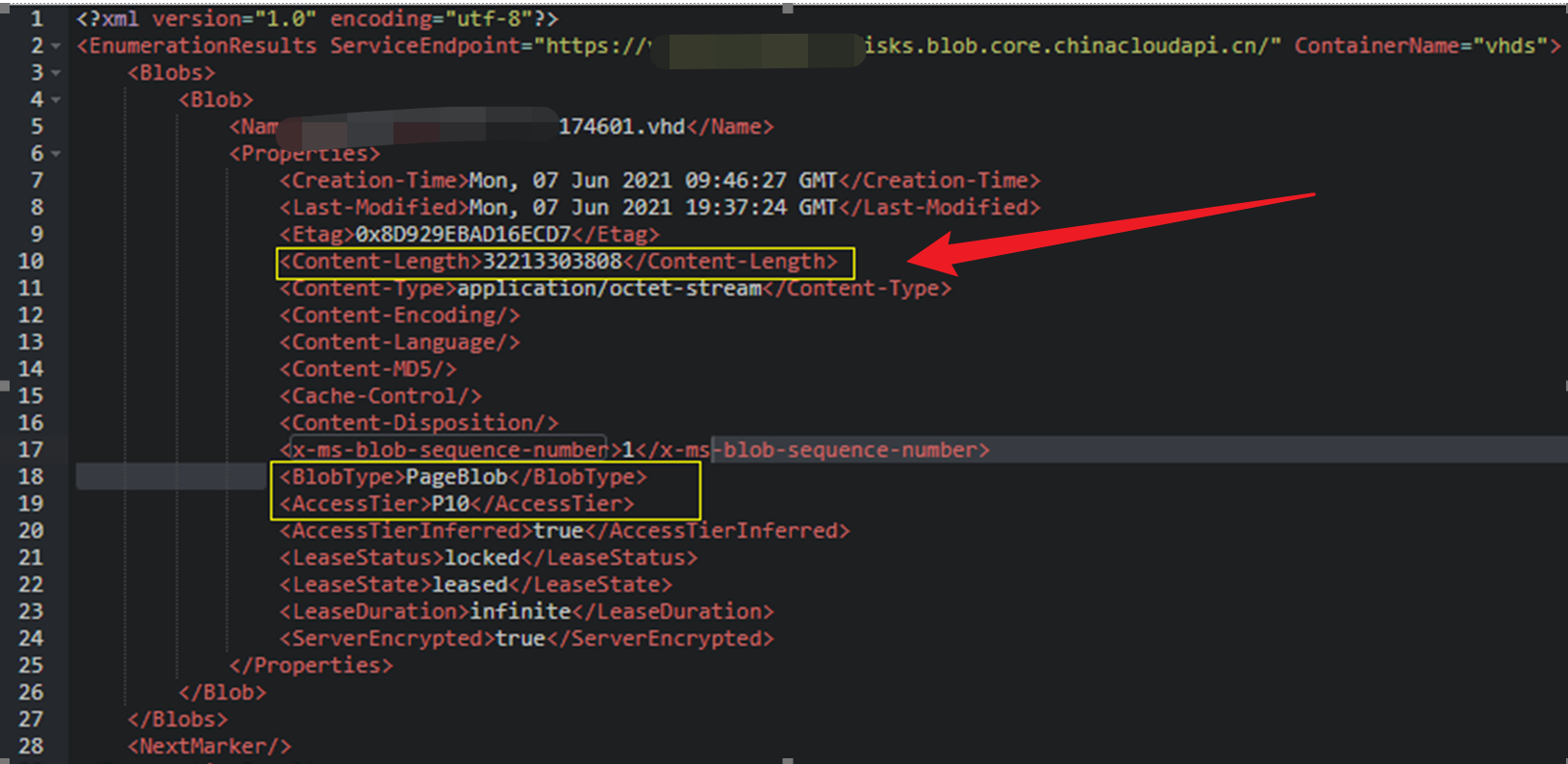Image resolution: width=1568 pixels, height=764 pixels.
Task: Click line number 10 in the gutter
Action: click(x=31, y=262)
